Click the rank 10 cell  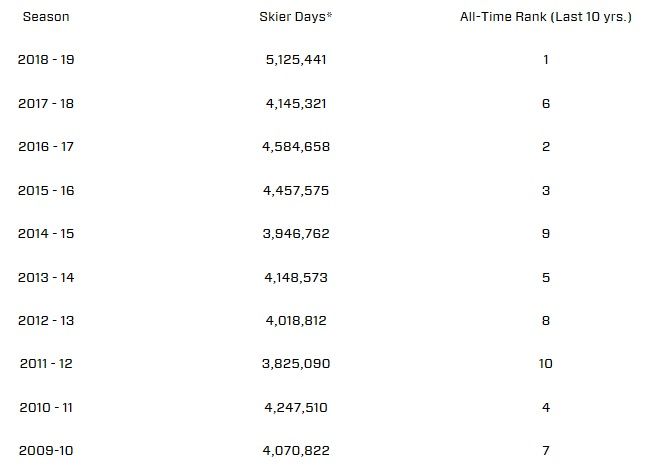pos(545,364)
